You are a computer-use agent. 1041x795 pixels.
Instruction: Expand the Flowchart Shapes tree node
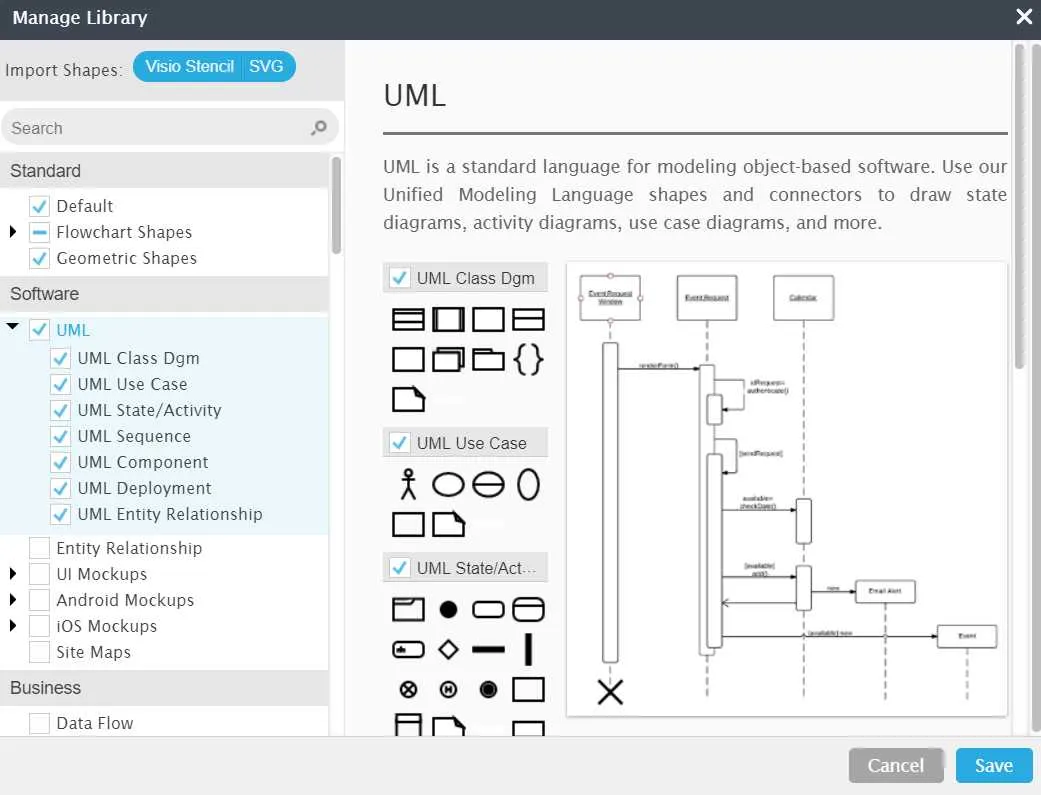click(x=13, y=232)
